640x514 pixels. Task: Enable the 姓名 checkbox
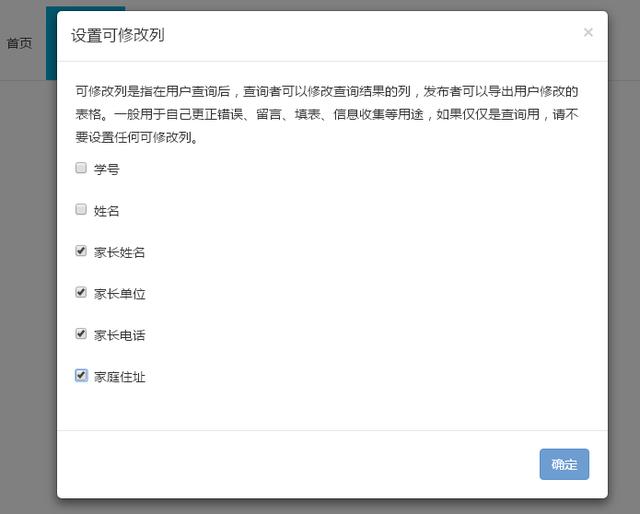click(81, 209)
